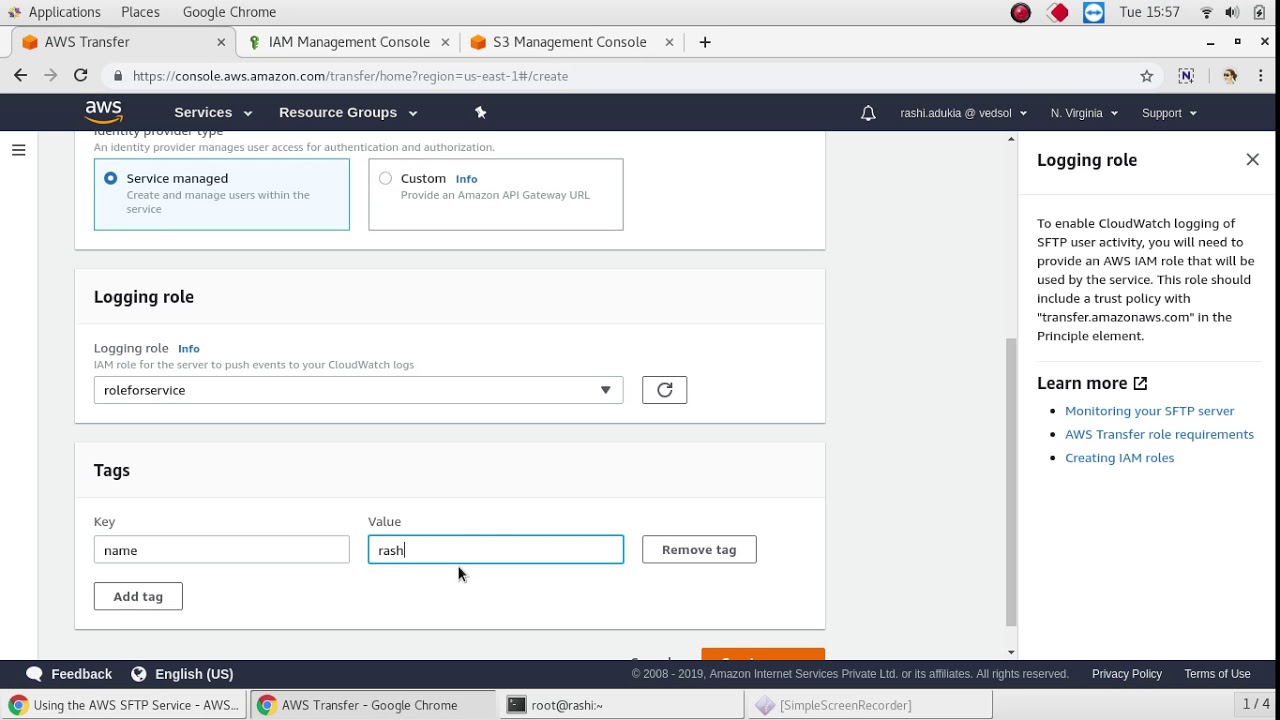Viewport: 1280px width, 720px height.
Task: Open the Wi-Fi network indicator
Action: [1206, 13]
